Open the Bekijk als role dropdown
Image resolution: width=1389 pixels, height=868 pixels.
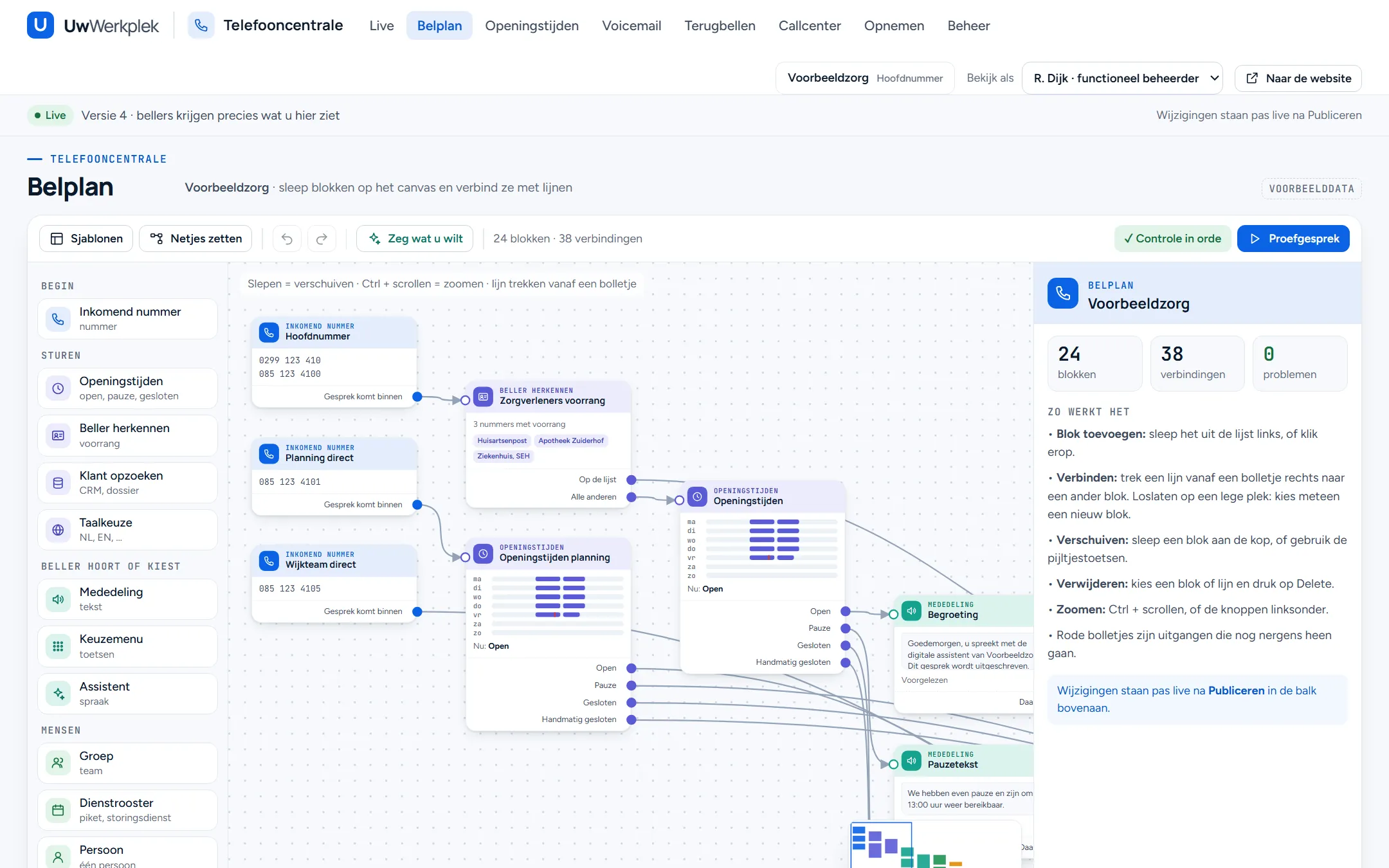pos(1122,78)
